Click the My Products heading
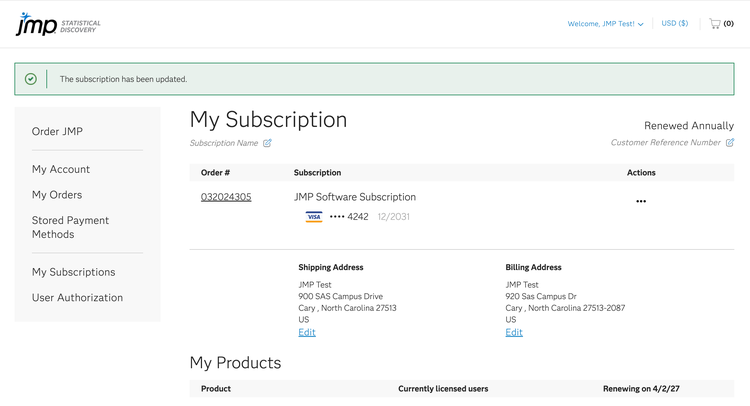 pos(235,363)
